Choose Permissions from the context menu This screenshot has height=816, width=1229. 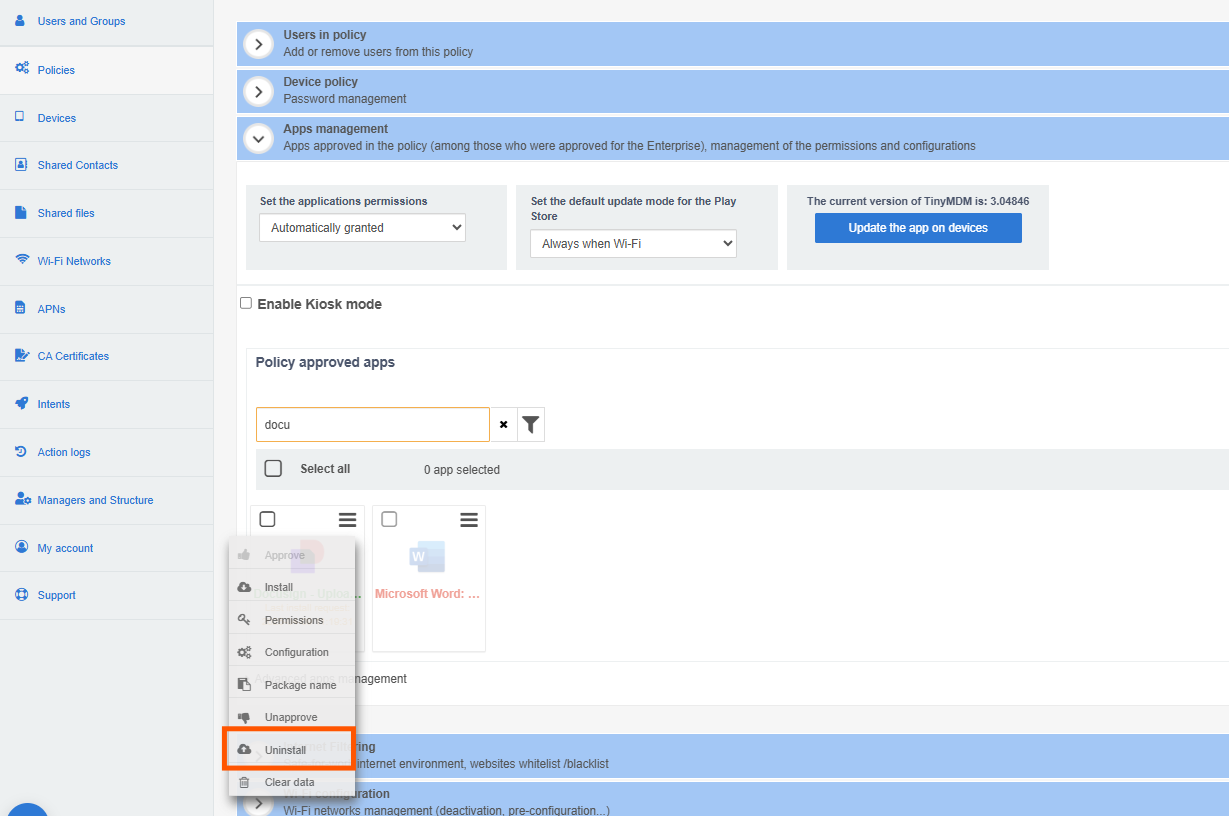[292, 620]
